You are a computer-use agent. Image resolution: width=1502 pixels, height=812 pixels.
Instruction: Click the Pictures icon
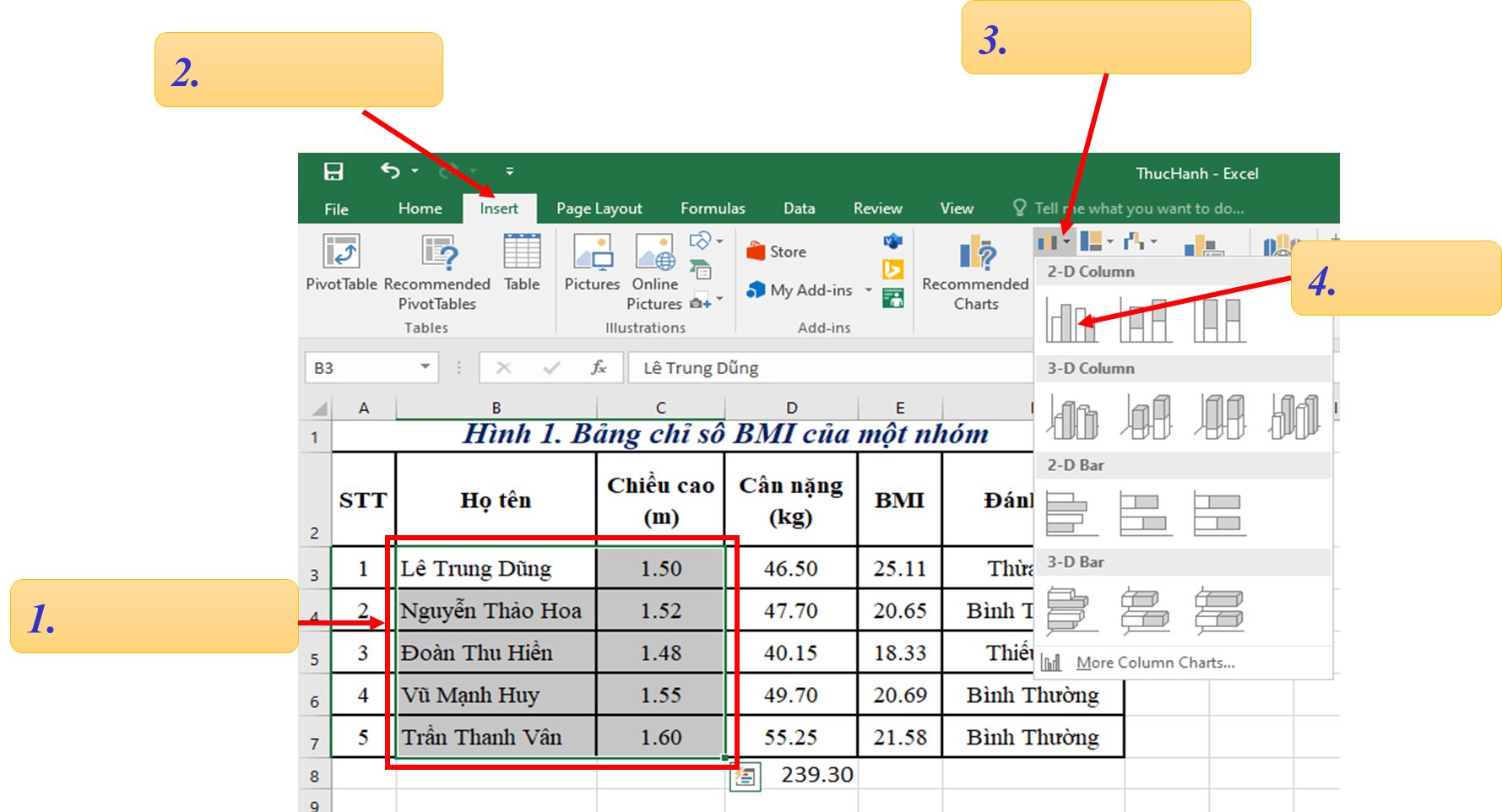pyautogui.click(x=592, y=263)
